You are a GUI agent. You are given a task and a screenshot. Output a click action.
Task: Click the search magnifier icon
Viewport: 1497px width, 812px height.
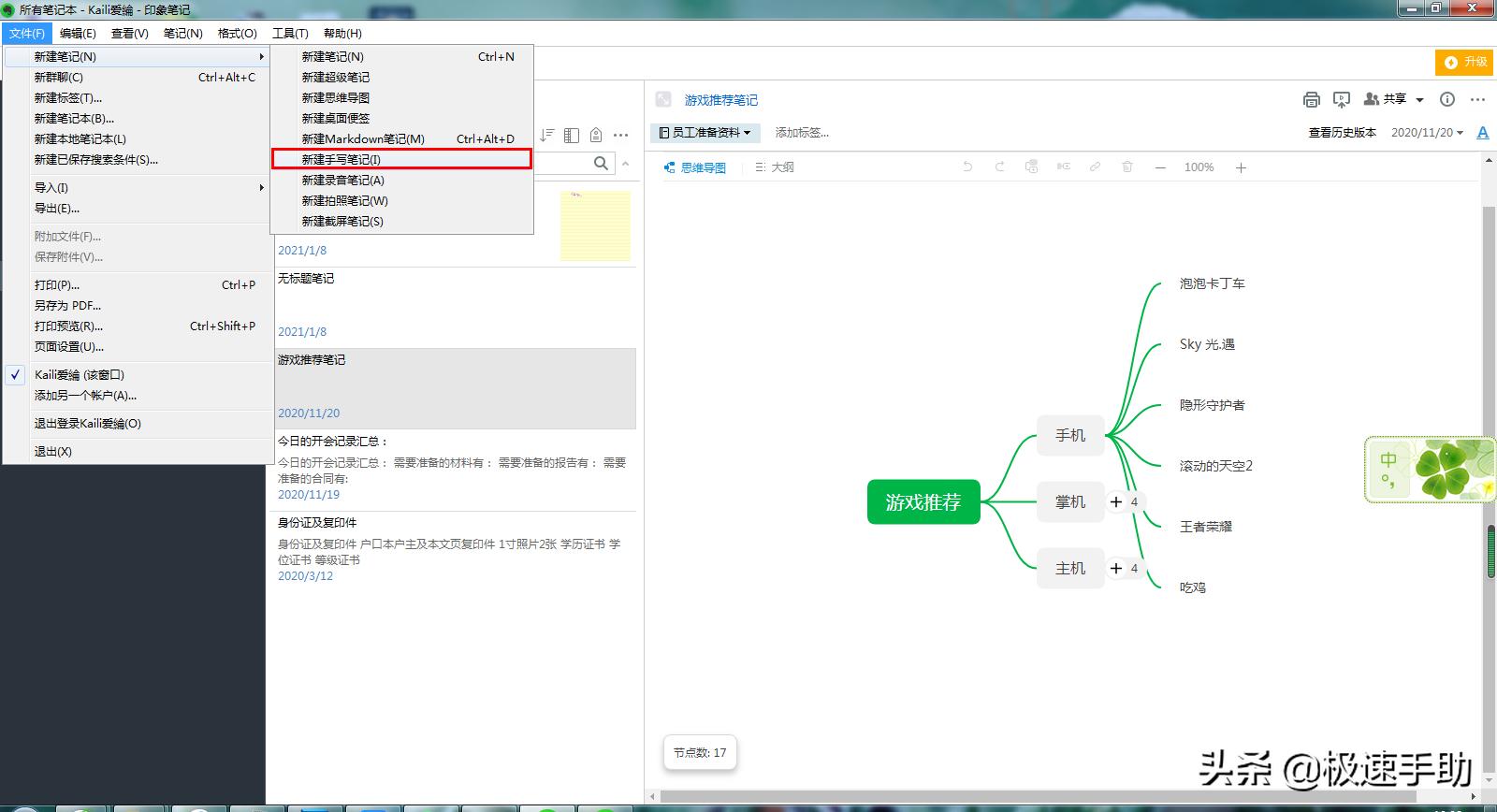(601, 163)
